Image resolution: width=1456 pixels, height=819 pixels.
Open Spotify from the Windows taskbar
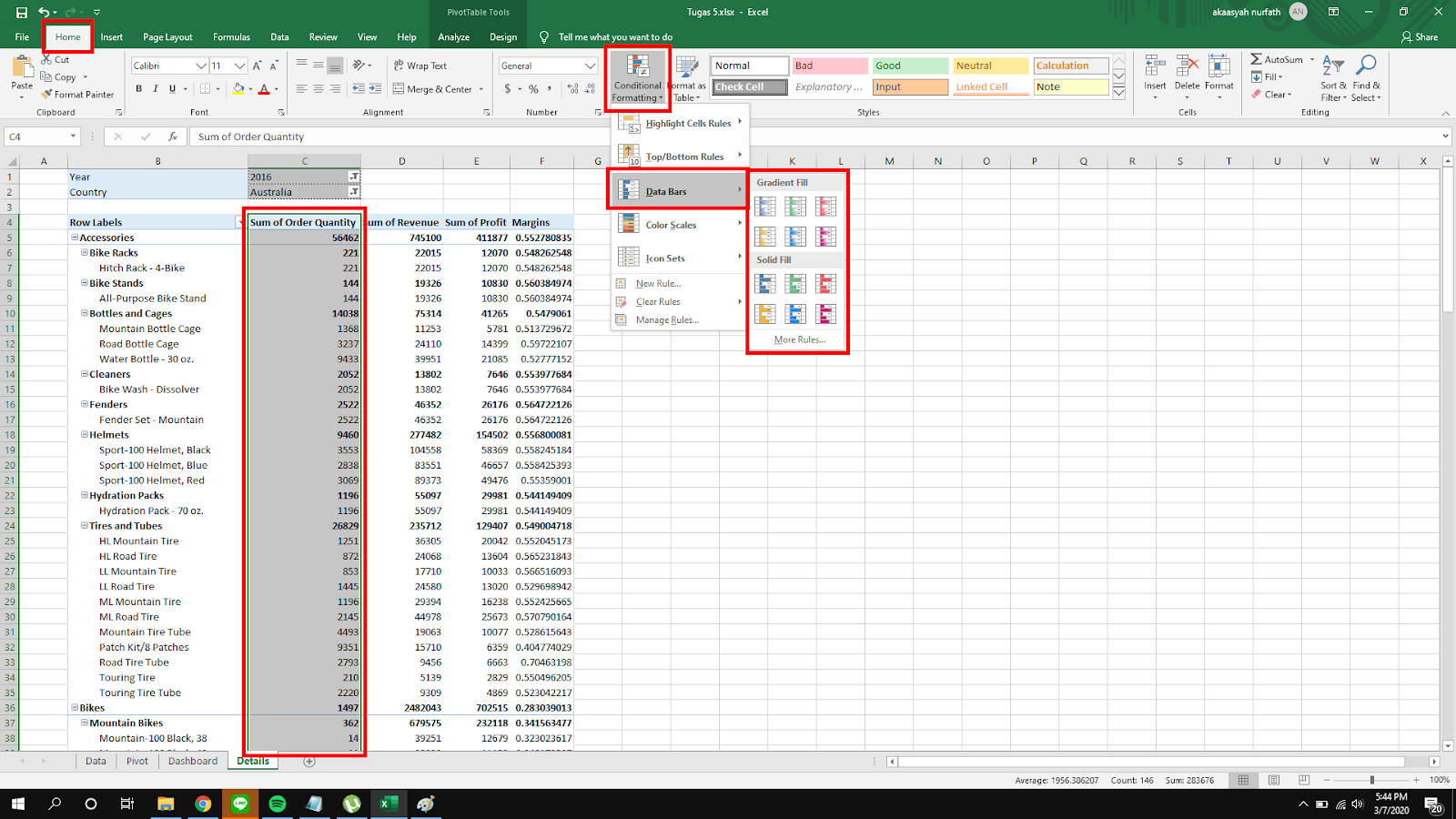[278, 804]
